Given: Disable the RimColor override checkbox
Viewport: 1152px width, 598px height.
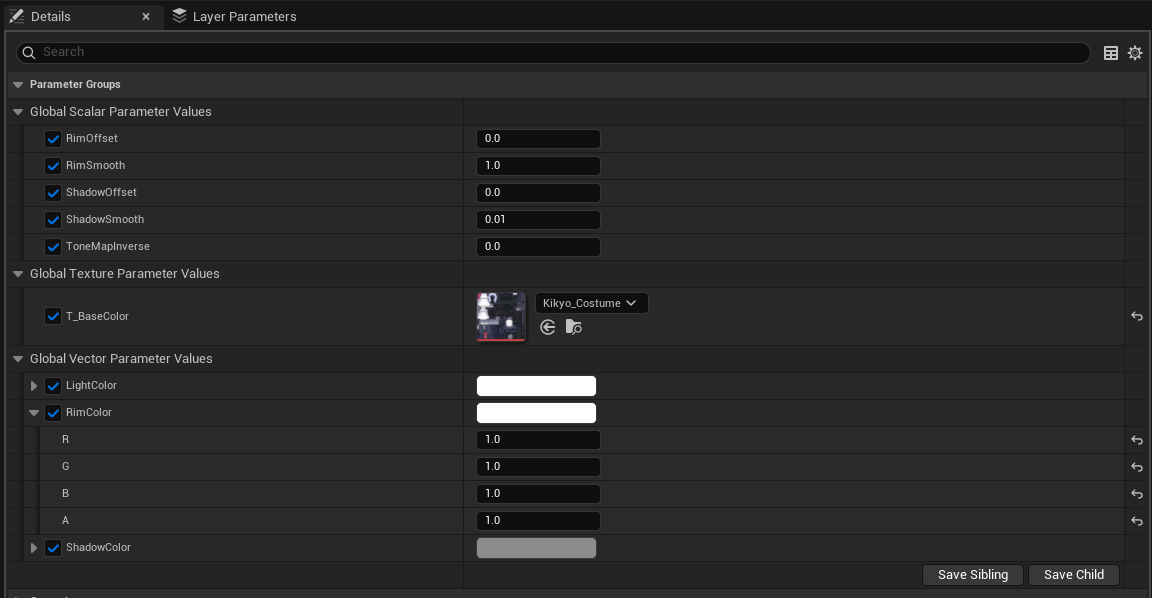Looking at the screenshot, I should coord(53,413).
